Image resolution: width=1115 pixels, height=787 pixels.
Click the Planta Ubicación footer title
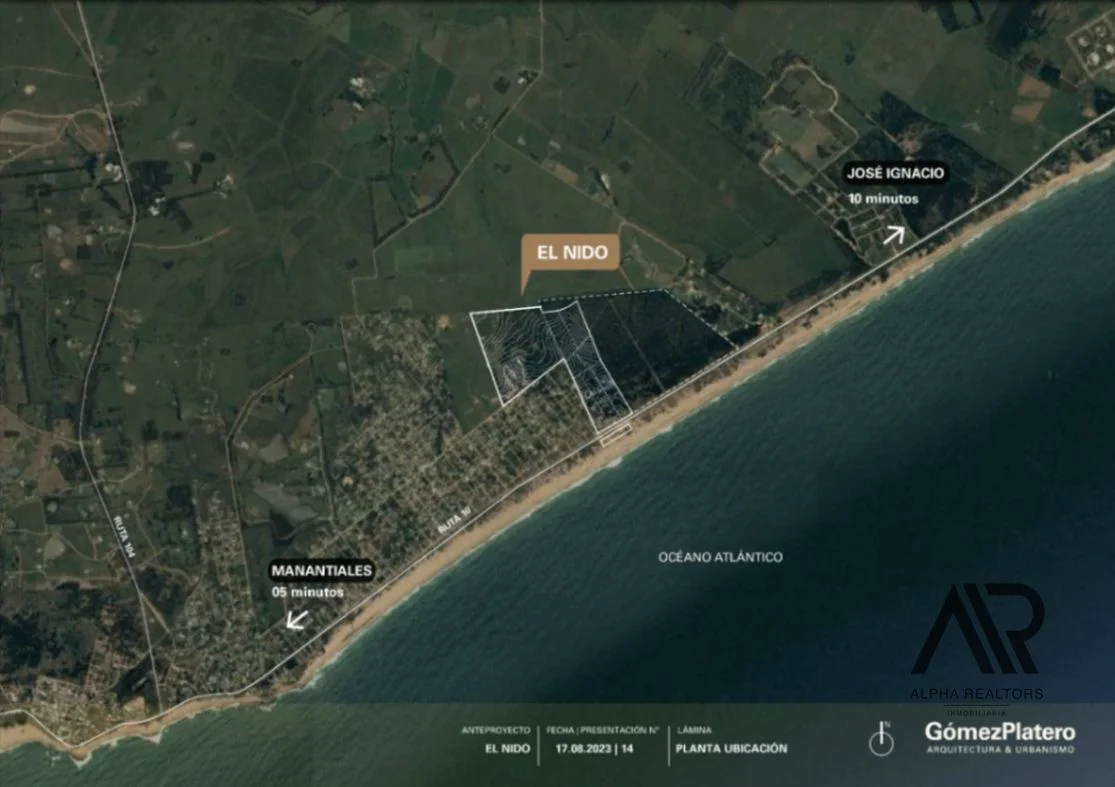[x=731, y=748]
